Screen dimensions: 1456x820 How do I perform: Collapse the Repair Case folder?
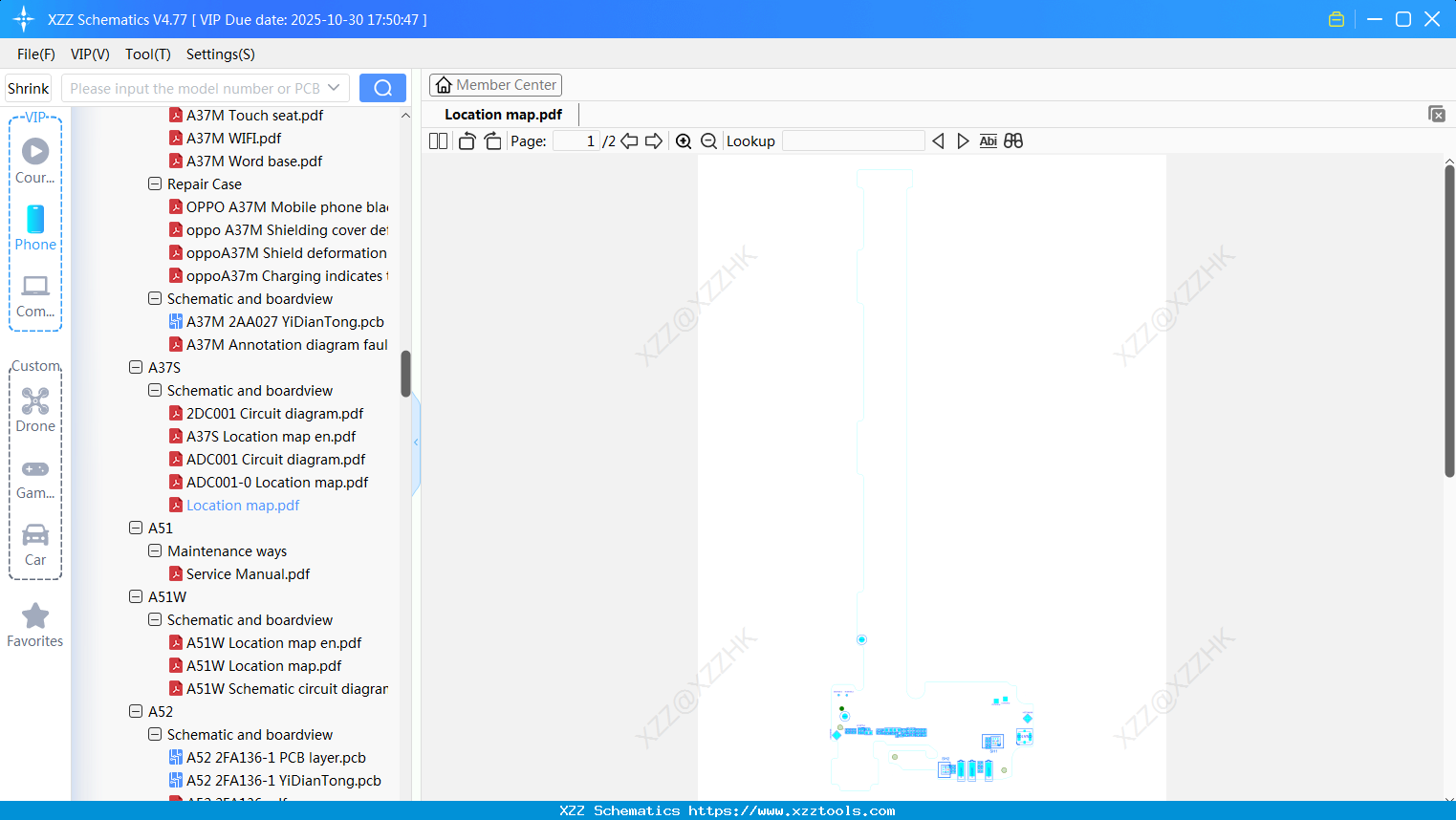click(155, 183)
